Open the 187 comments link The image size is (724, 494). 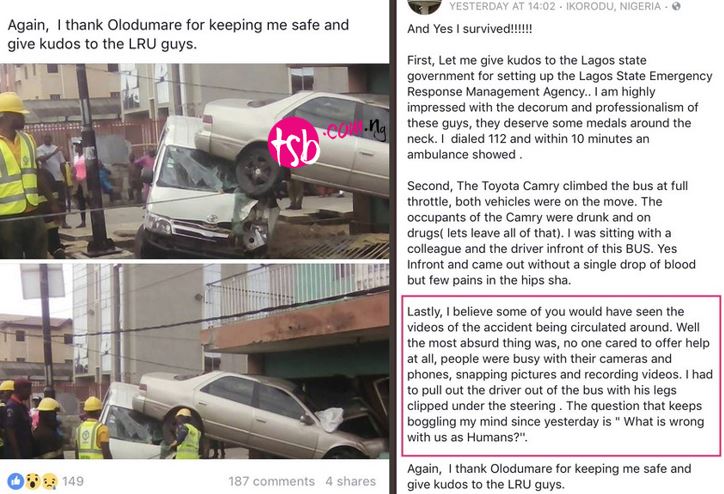(272, 481)
